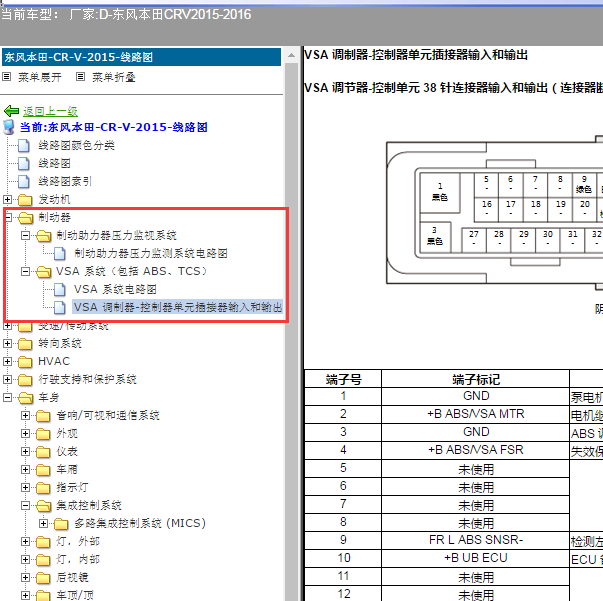Expand the 发动机 tree node
This screenshot has width=603, height=601.
coord(7,199)
